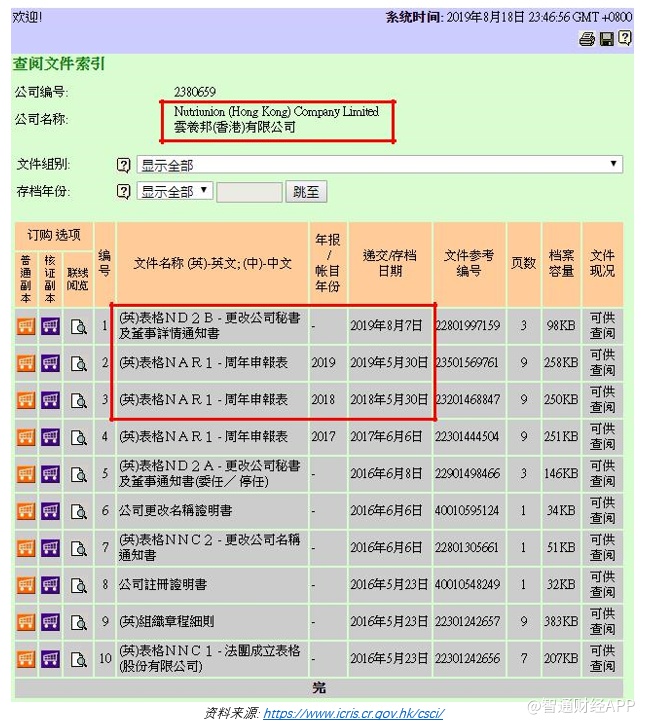Viewport: 645px width, 725px height.
Task: Add certified copy of 2019 annual return
Action: tap(50, 363)
